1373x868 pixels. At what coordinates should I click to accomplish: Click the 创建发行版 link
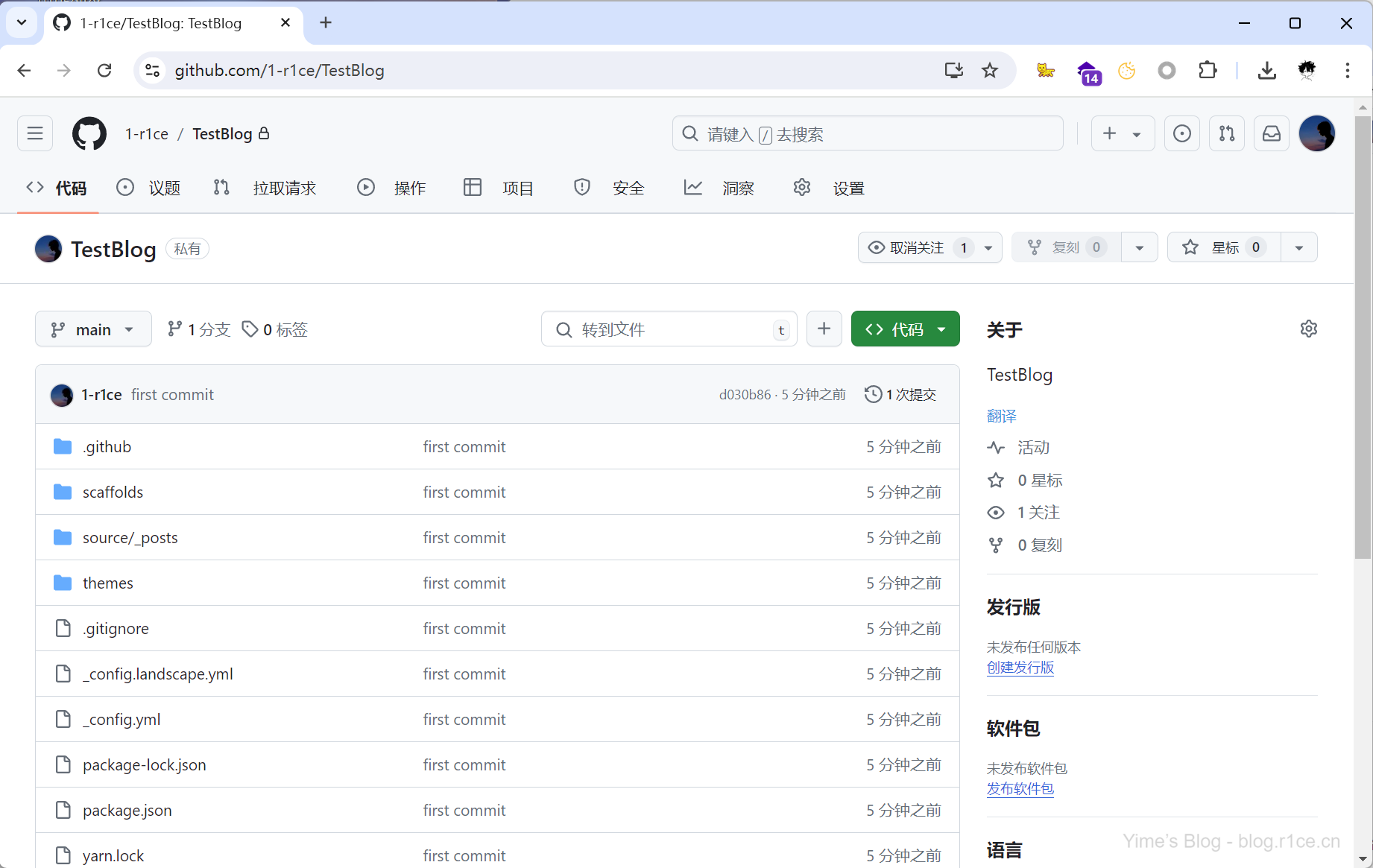[x=1020, y=668]
